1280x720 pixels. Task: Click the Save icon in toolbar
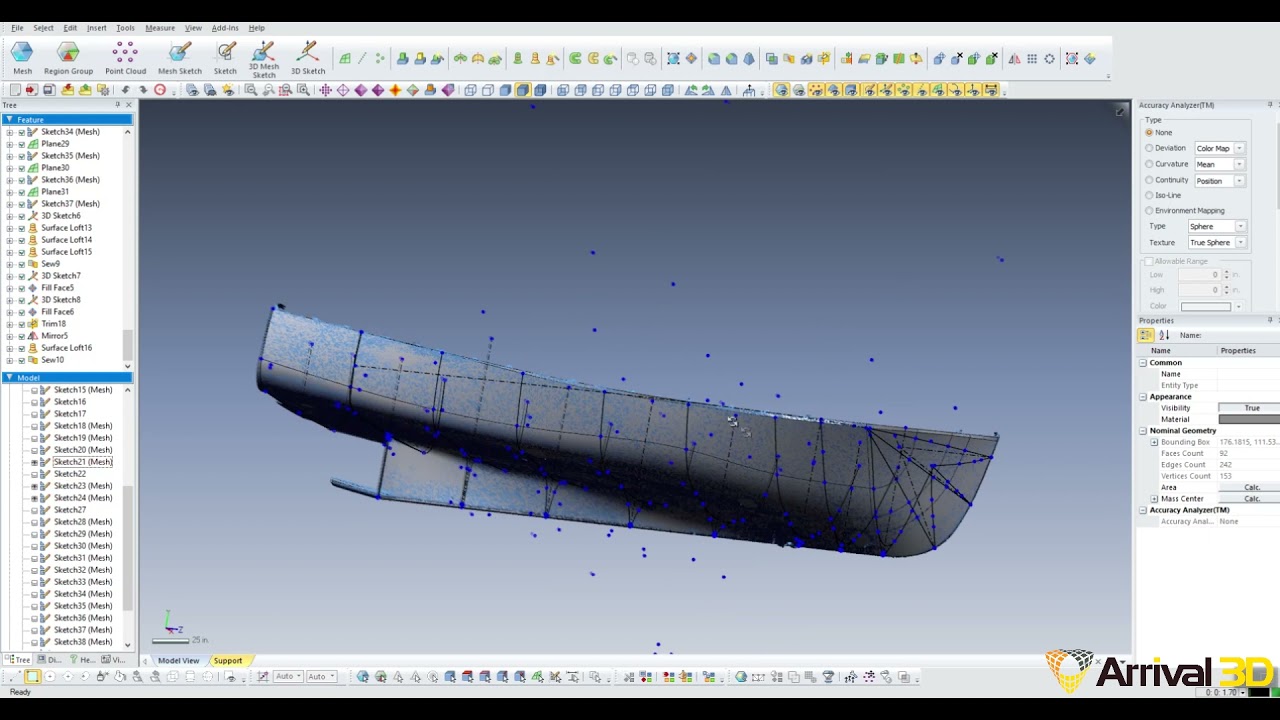pyautogui.click(x=49, y=90)
